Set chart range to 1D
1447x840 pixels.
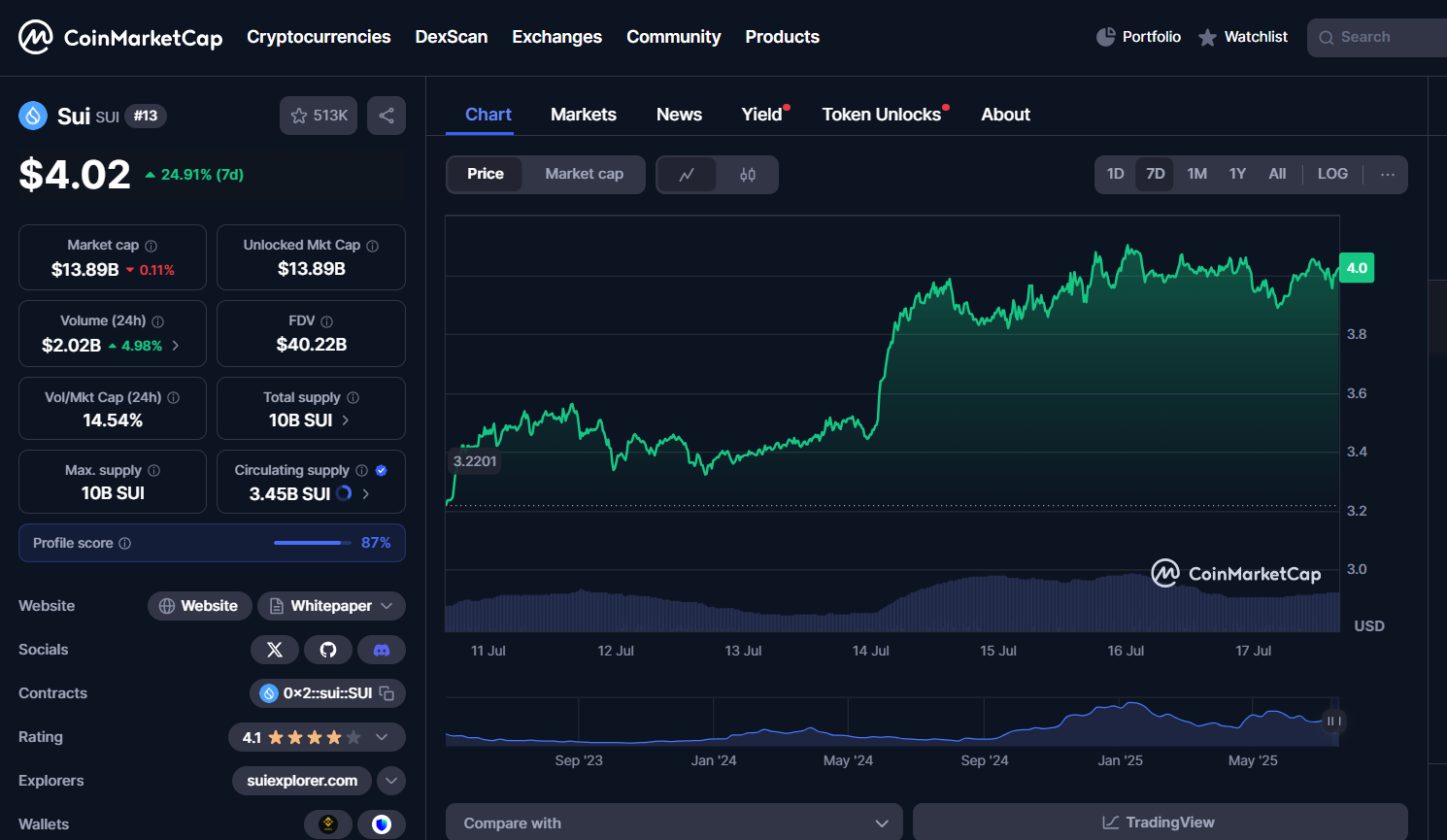[x=1115, y=174]
